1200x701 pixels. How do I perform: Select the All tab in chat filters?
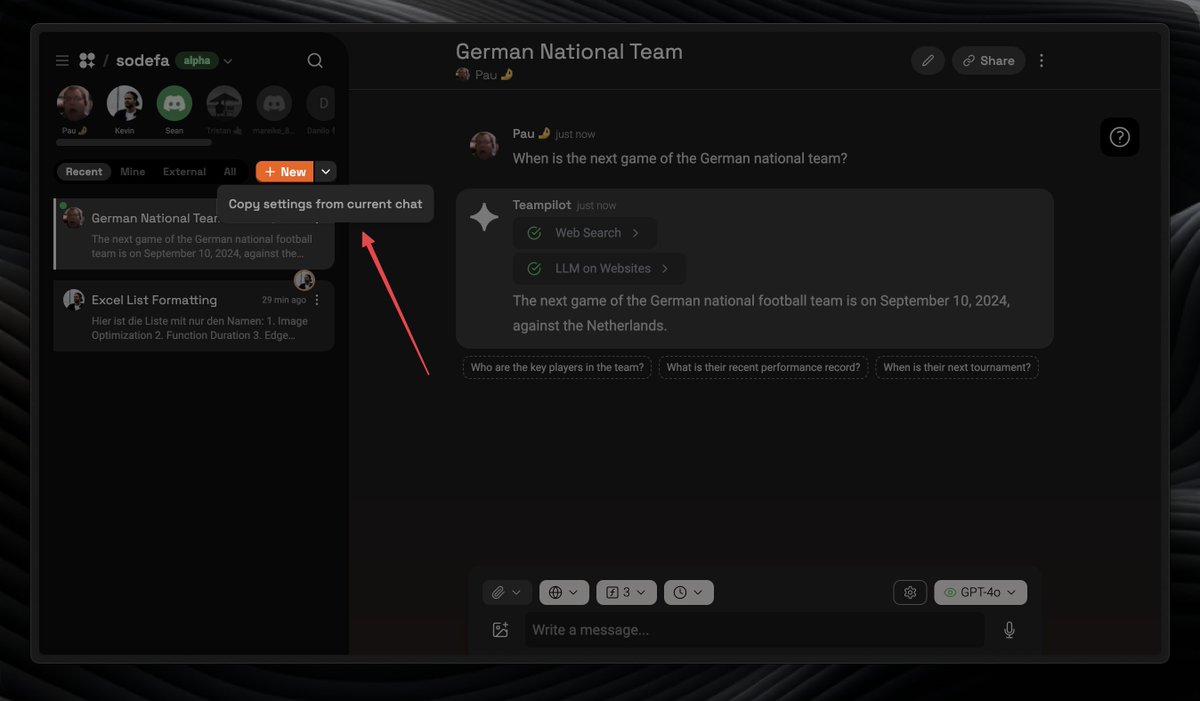point(230,171)
